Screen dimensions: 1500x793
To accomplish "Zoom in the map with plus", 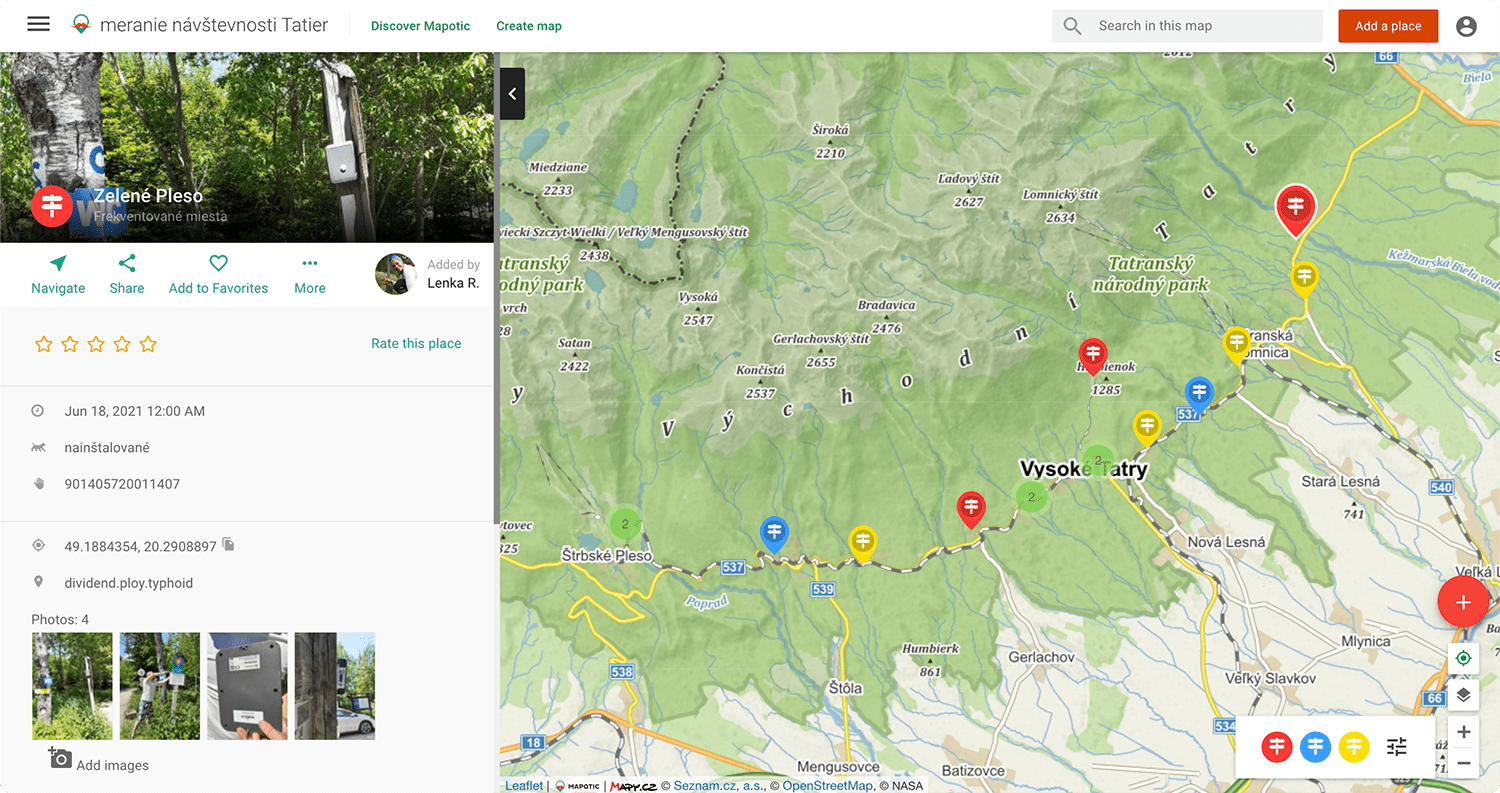I will pyautogui.click(x=1463, y=732).
